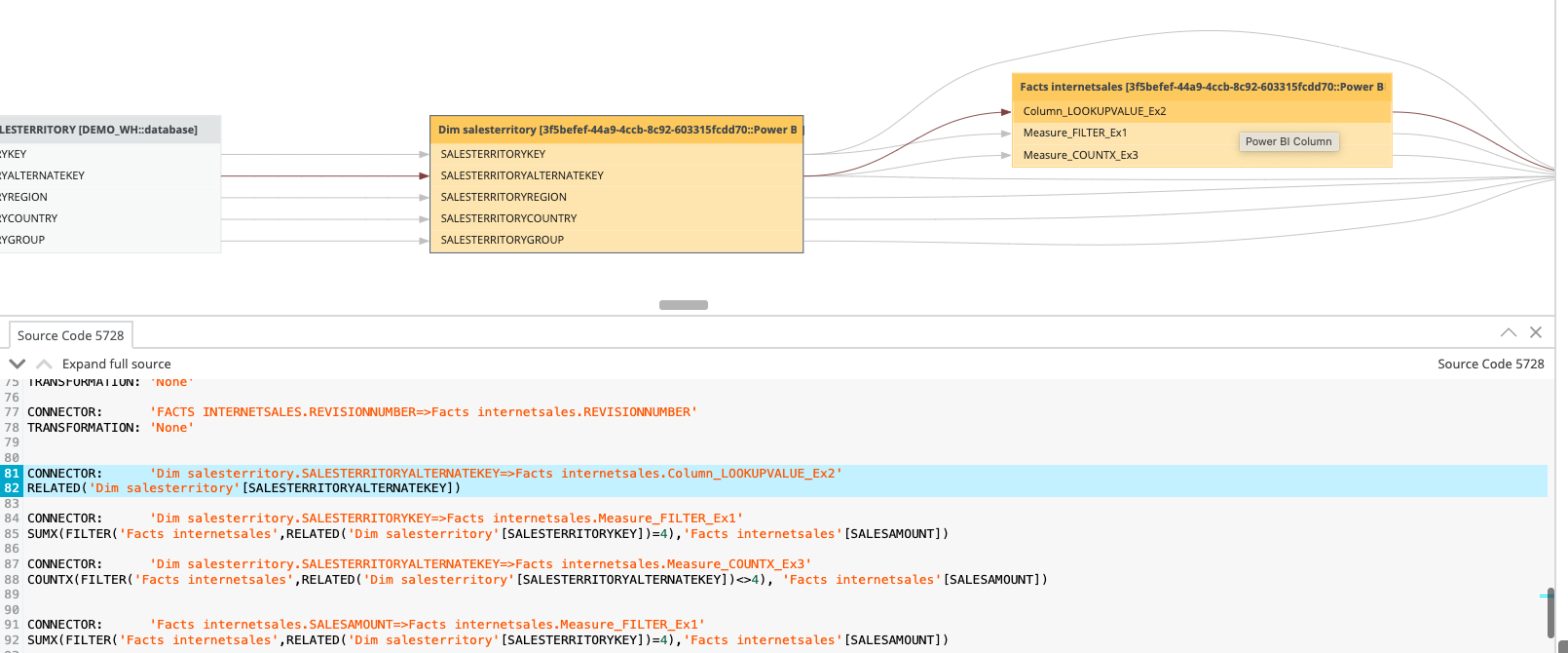Select Column_LOOKUPVALUE_Ex2 in Facts internetsales

pos(1094,111)
